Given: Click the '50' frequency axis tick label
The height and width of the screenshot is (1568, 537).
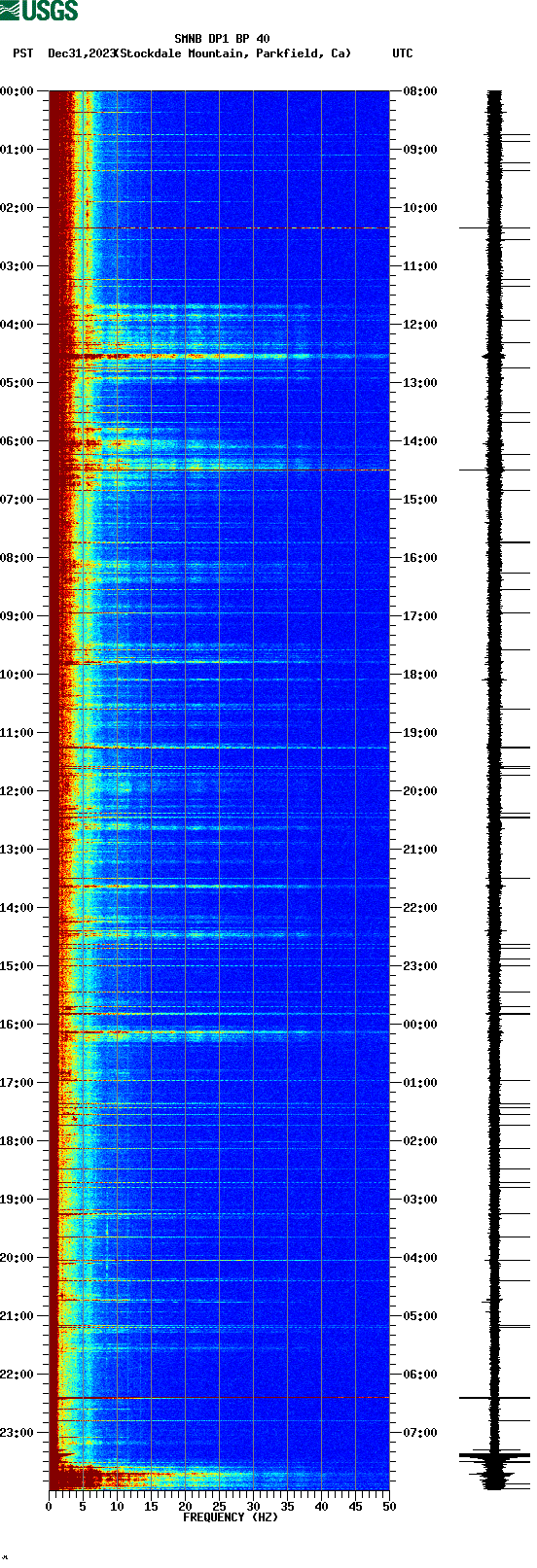Looking at the screenshot, I should pyautogui.click(x=389, y=1507).
